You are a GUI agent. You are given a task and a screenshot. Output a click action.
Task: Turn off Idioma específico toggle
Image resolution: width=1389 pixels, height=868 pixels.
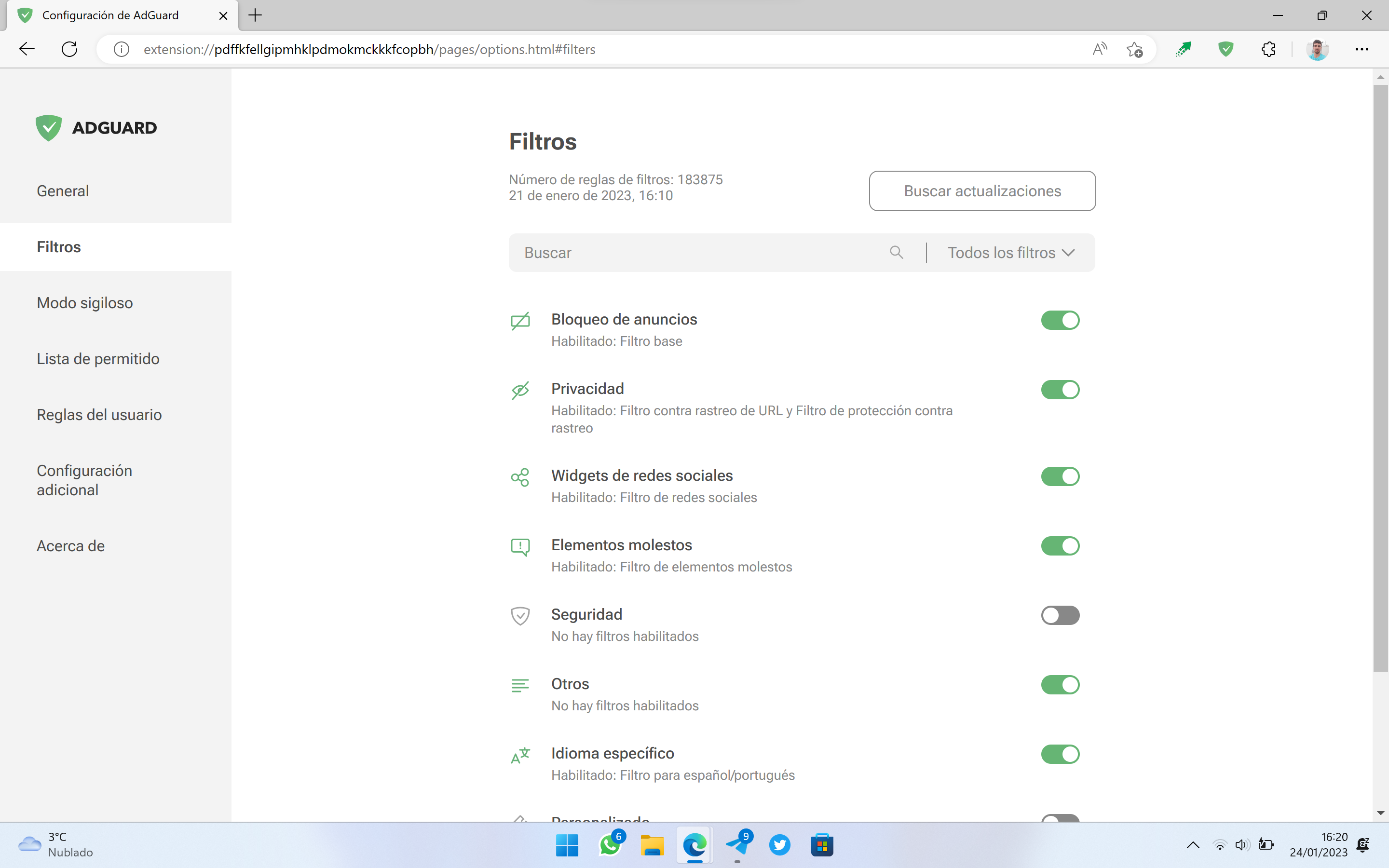(x=1060, y=754)
